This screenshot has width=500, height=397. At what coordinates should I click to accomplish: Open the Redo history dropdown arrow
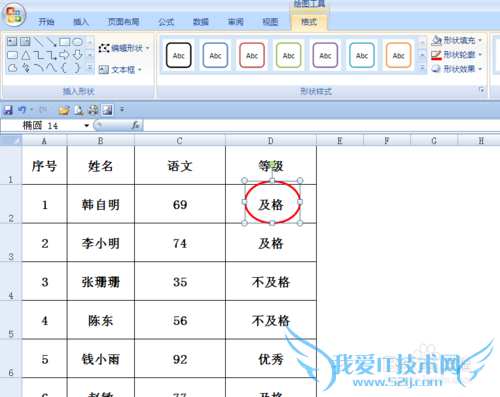(x=52, y=110)
